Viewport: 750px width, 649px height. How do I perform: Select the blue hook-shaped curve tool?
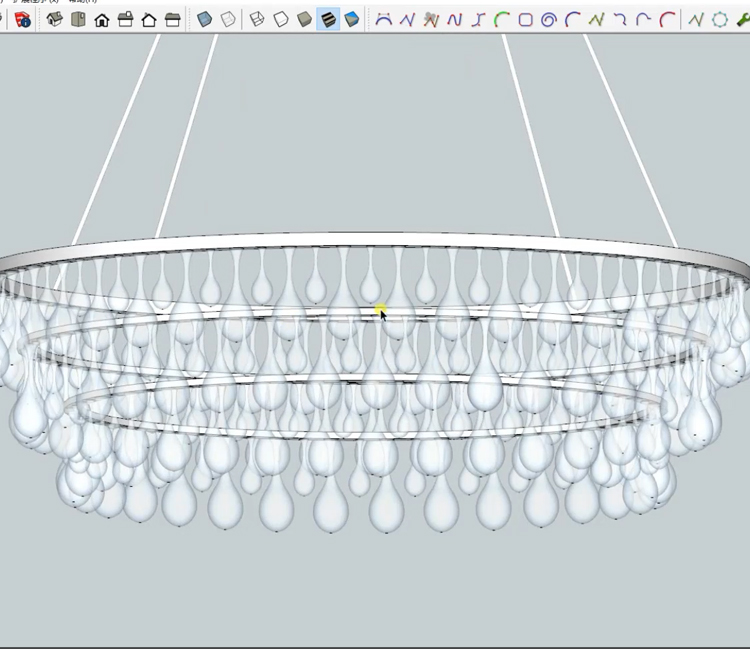pyautogui.click(x=620, y=20)
